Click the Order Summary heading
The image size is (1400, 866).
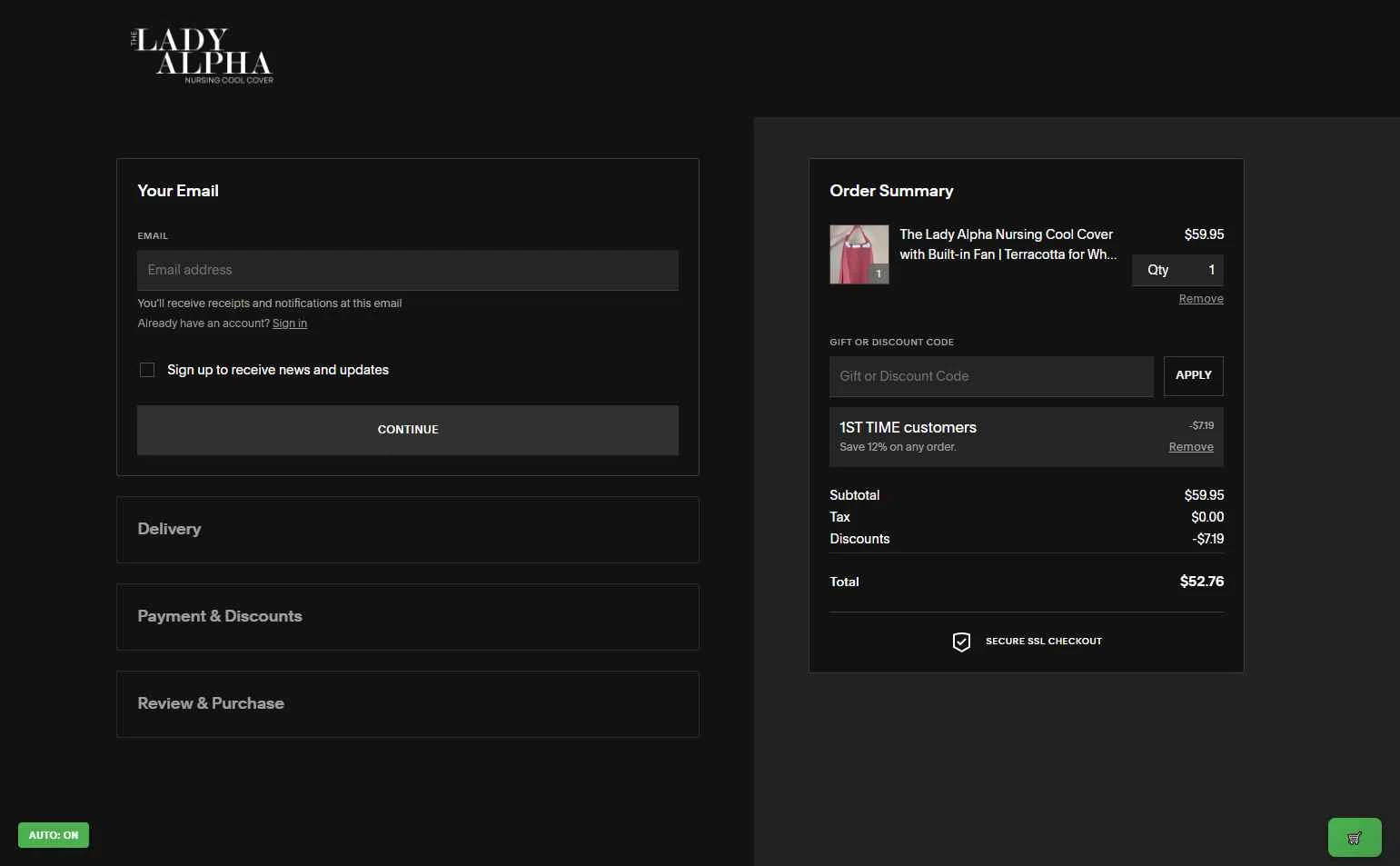point(891,191)
